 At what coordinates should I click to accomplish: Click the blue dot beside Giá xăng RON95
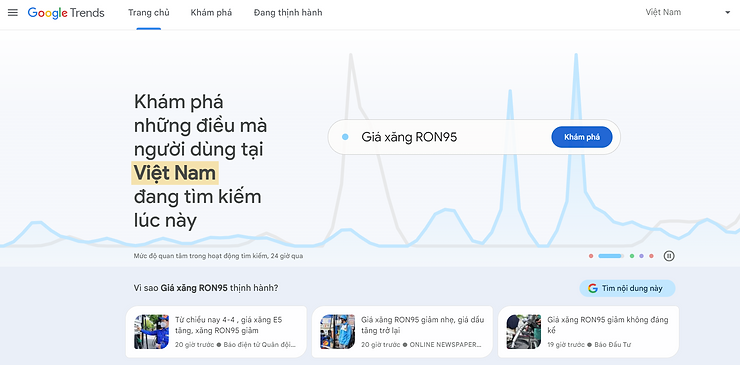click(345, 137)
